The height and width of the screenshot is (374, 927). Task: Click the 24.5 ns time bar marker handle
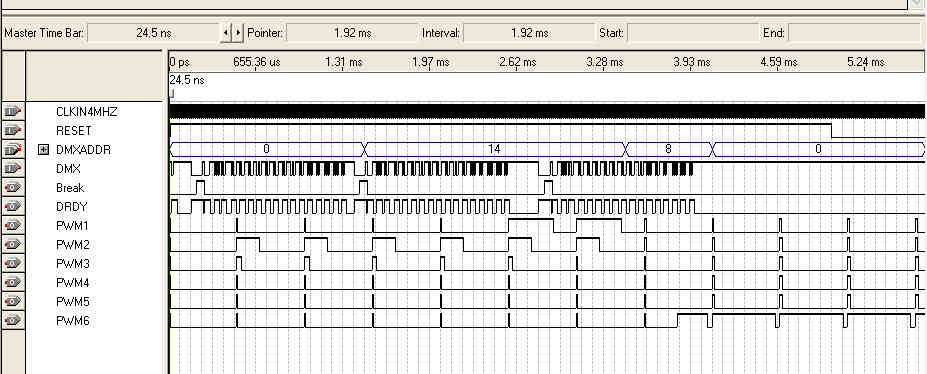171,93
